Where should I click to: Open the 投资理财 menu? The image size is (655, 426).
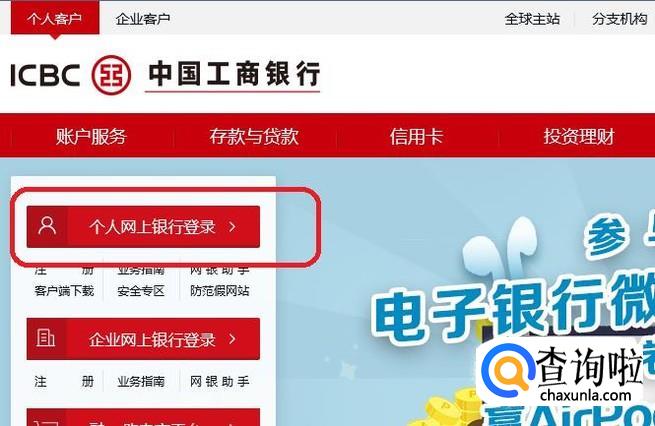click(x=579, y=136)
